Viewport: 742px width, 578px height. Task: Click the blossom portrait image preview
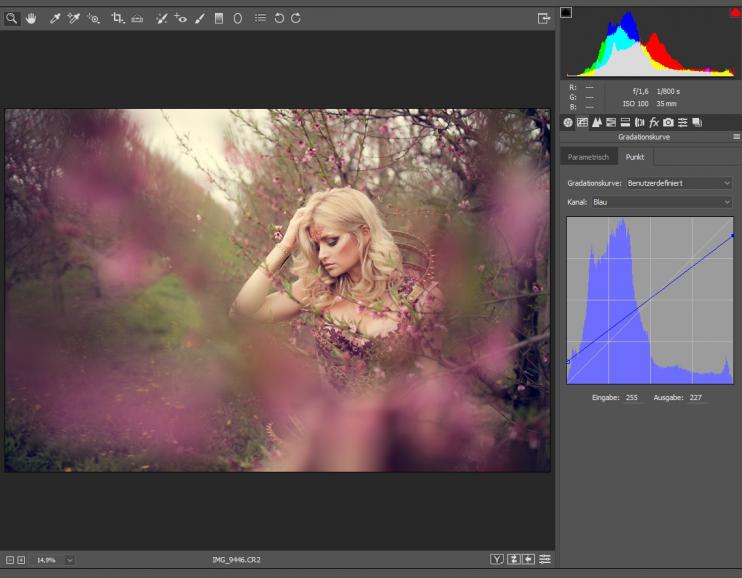(x=277, y=290)
